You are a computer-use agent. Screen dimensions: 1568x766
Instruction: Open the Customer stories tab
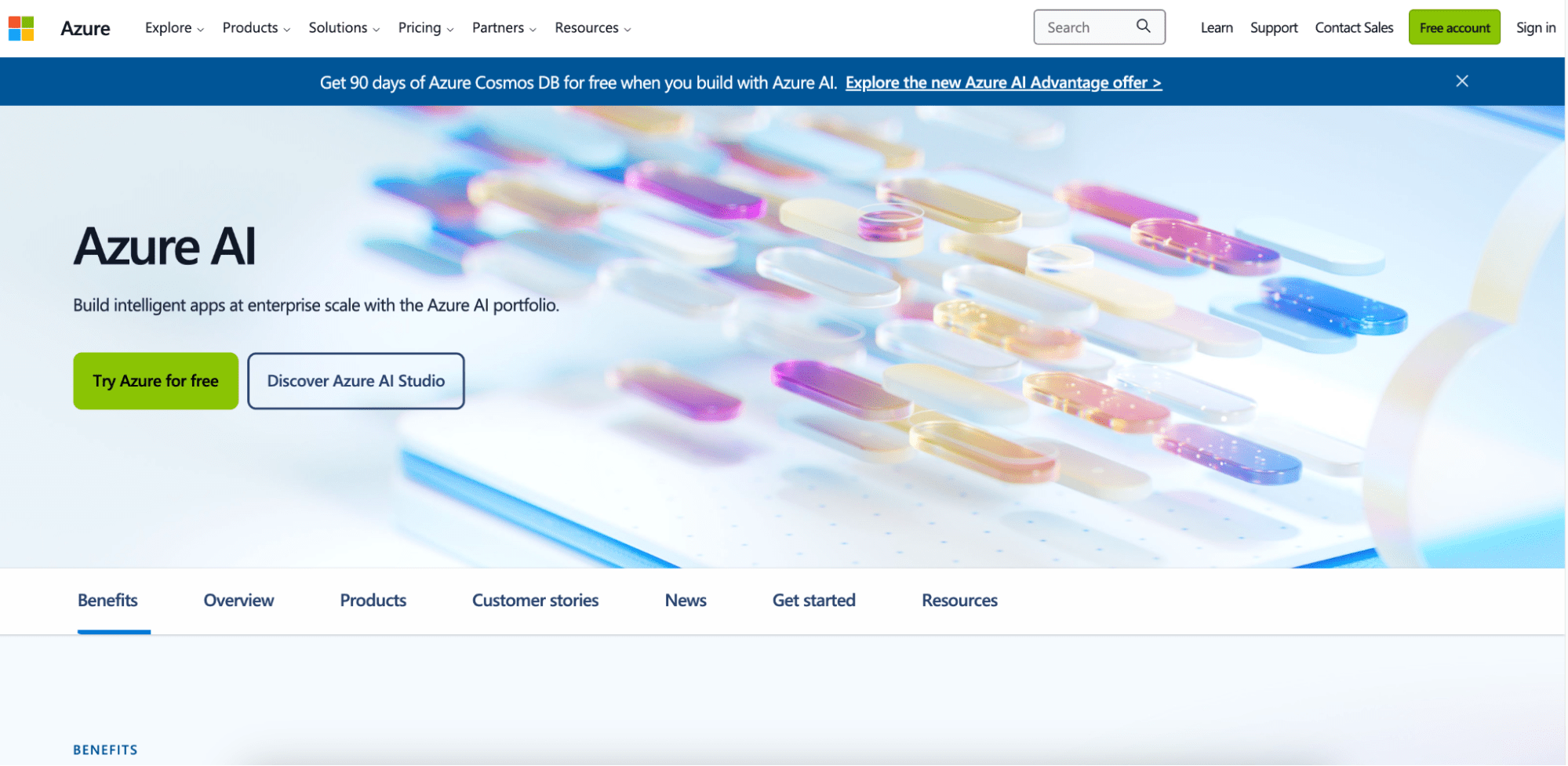(x=535, y=601)
